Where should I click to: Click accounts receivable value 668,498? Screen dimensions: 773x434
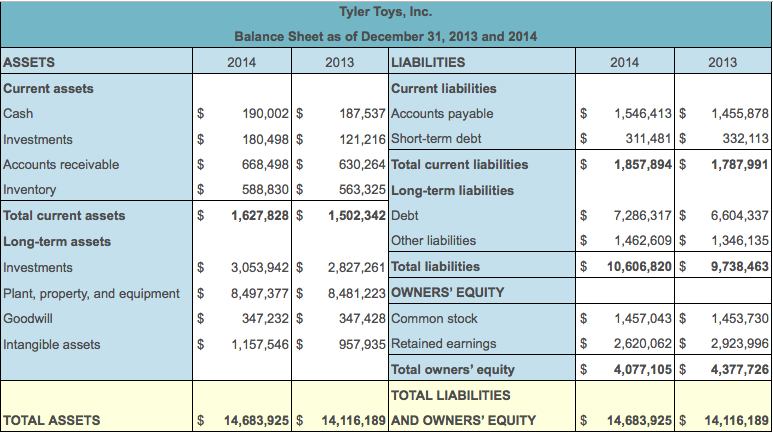pyautogui.click(x=265, y=165)
